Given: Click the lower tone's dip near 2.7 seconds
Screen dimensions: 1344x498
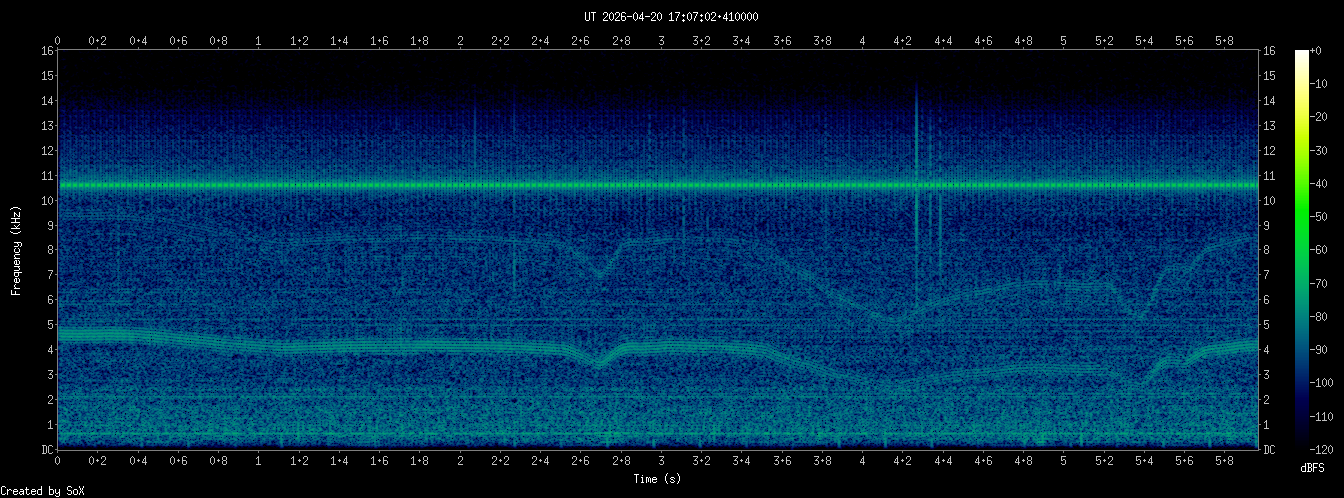Looking at the screenshot, I should [599, 364].
